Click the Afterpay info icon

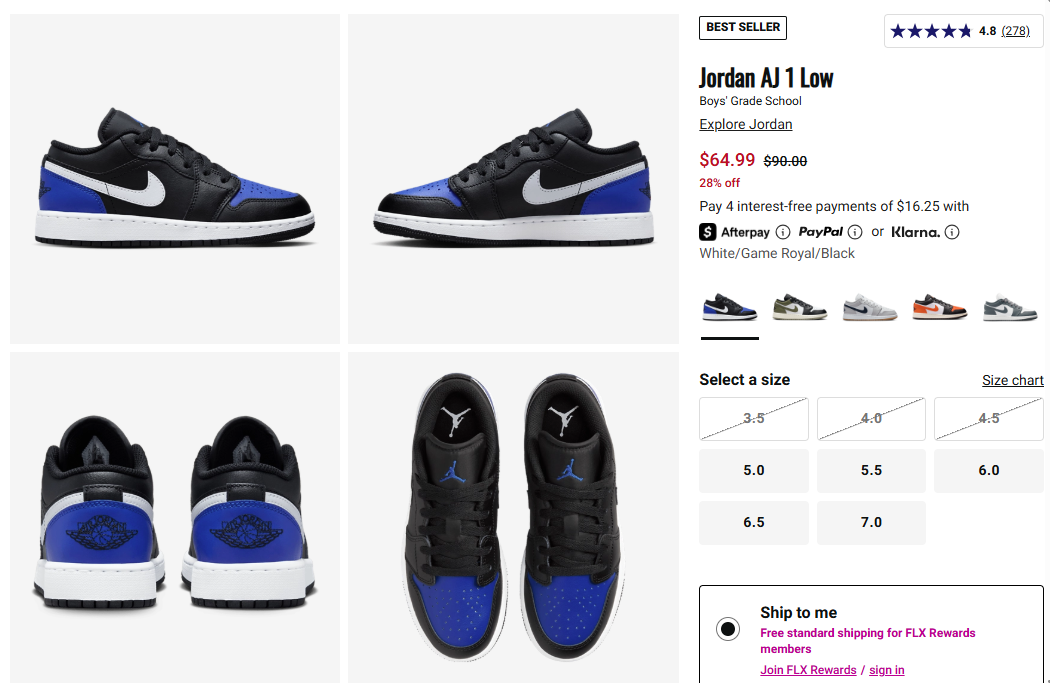click(782, 232)
